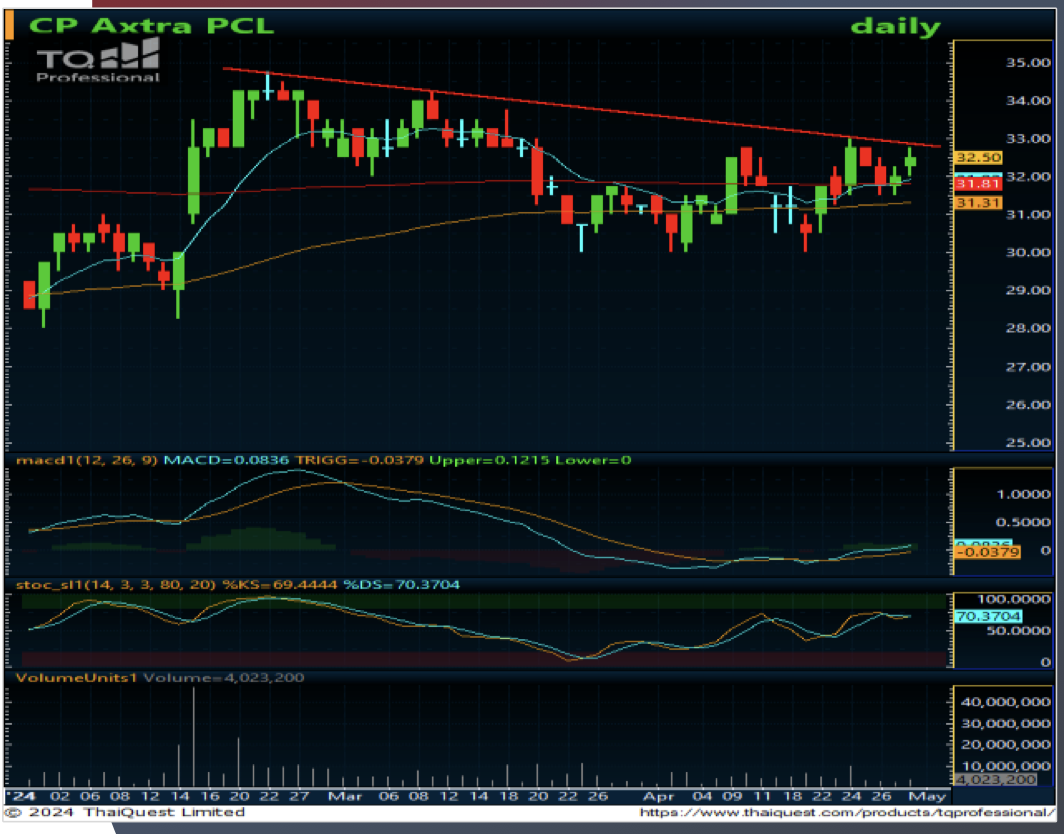The image size is (1064, 834).
Task: Click the 10,000,000 volume axis label
Action: (1006, 767)
